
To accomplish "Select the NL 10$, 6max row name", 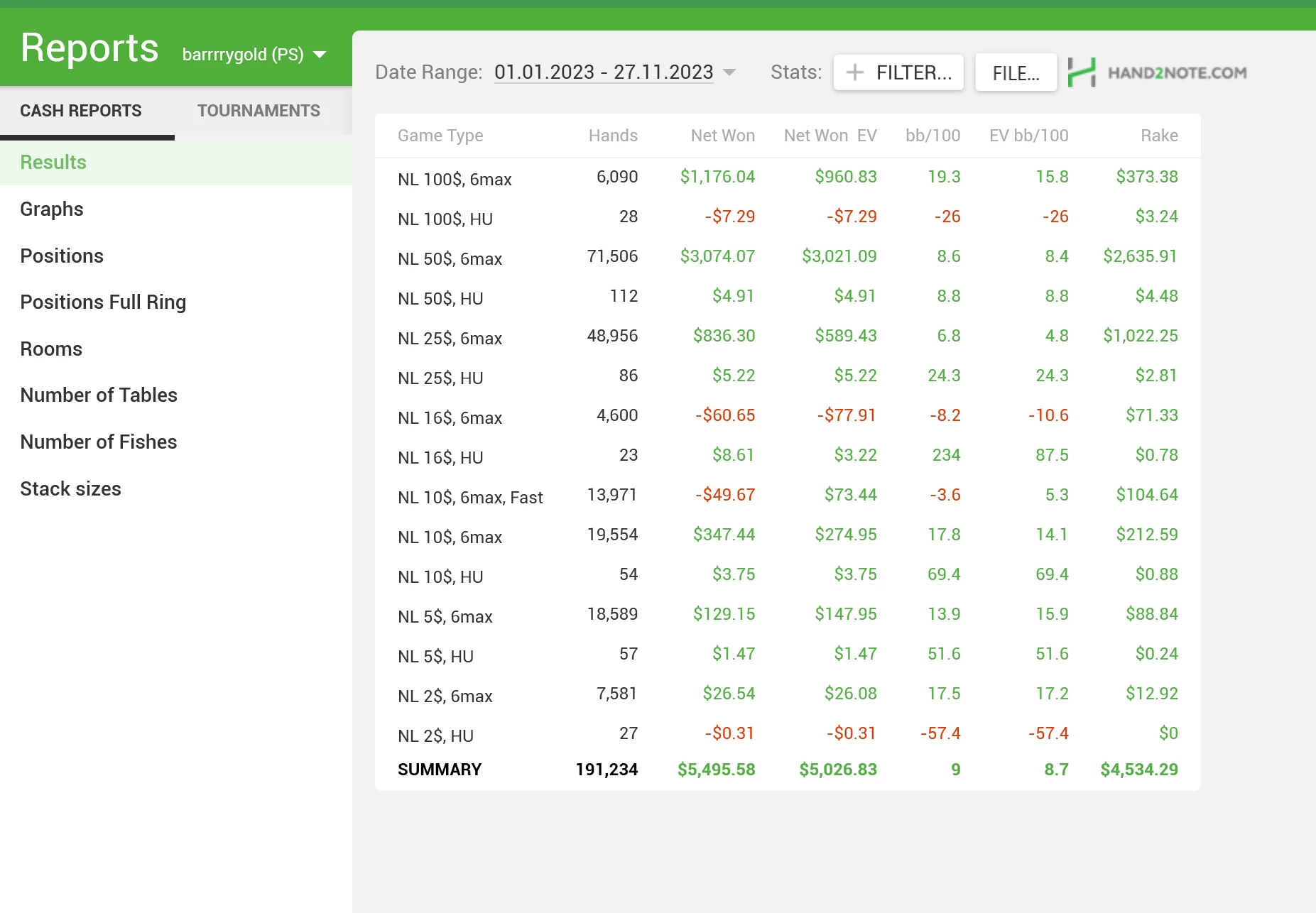I will click(450, 537).
